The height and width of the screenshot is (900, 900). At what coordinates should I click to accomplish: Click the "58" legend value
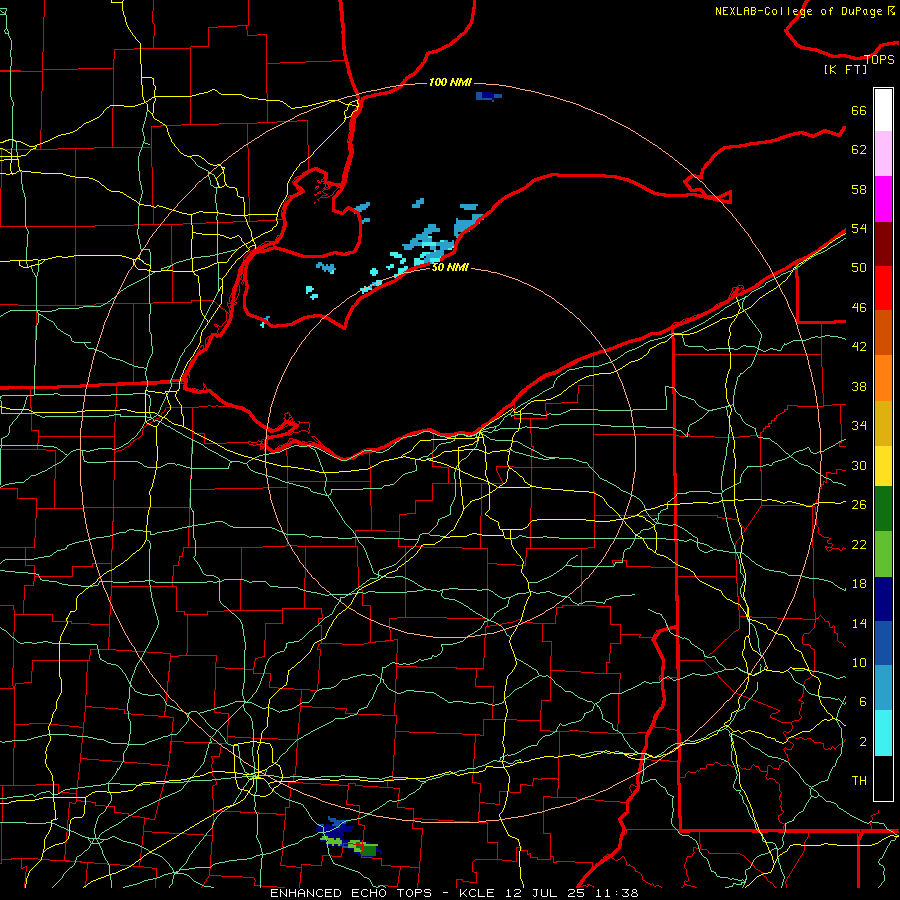pyautogui.click(x=859, y=189)
